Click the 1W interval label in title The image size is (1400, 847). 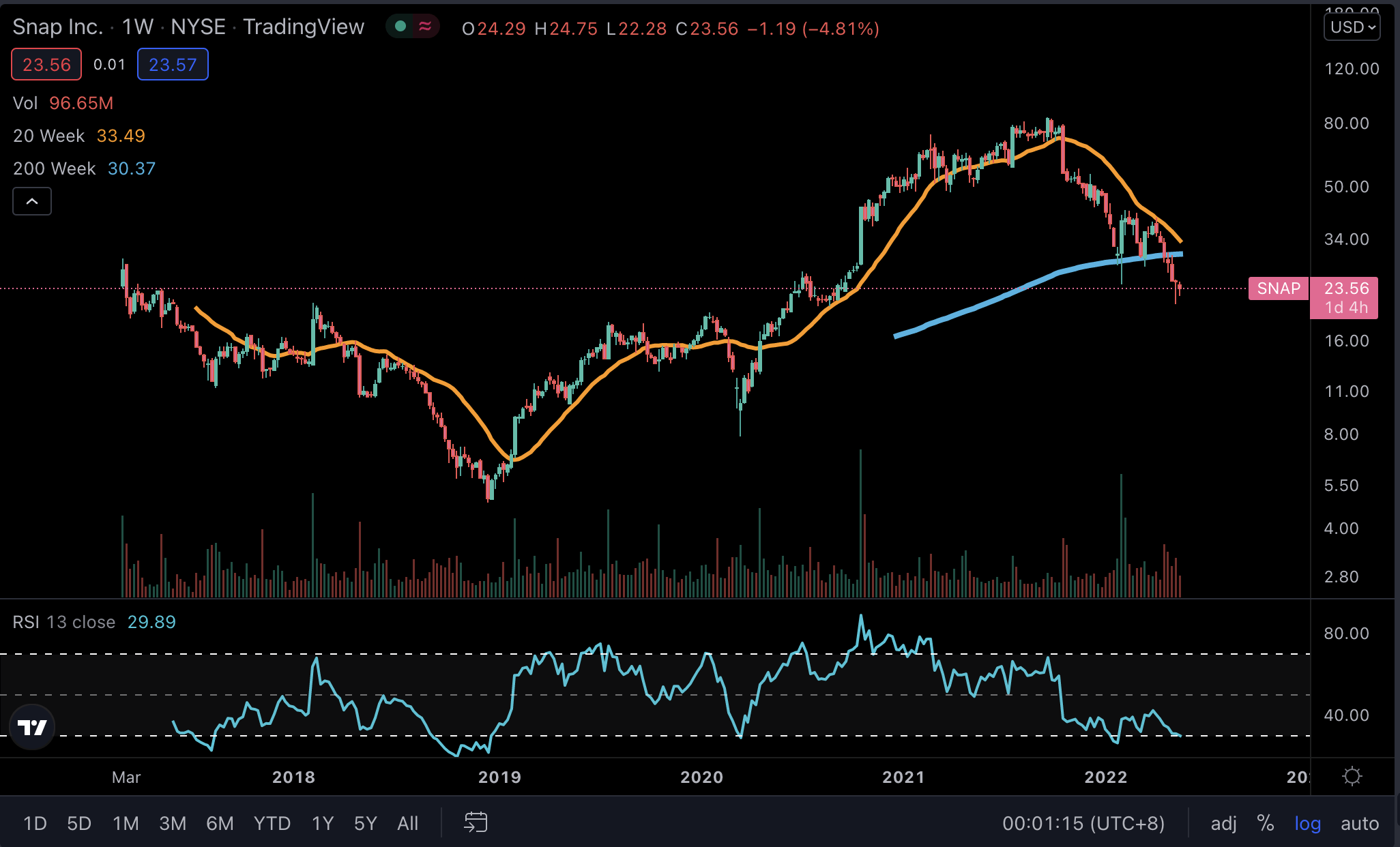click(137, 27)
